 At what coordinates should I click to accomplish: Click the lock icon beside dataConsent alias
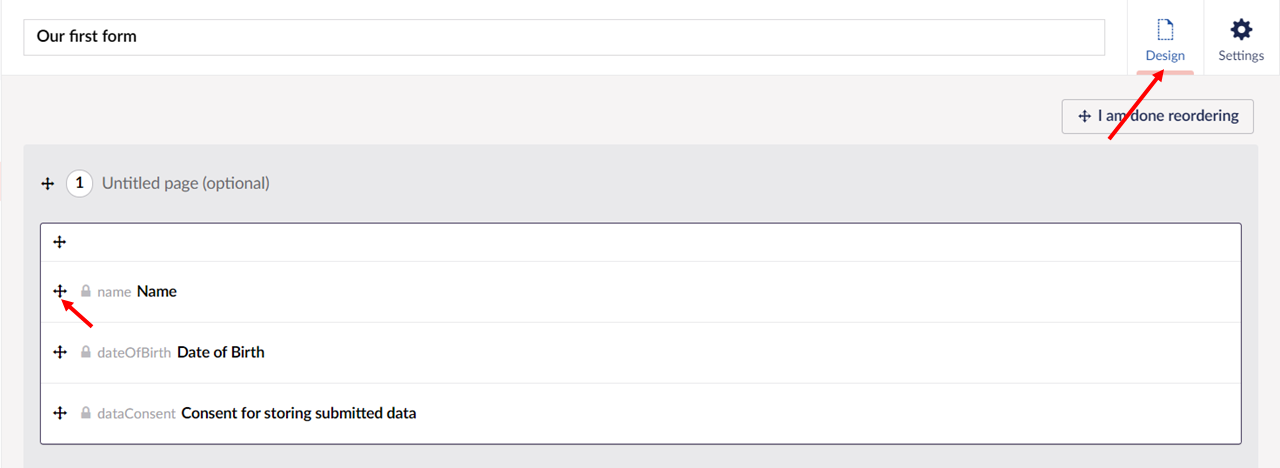click(86, 413)
